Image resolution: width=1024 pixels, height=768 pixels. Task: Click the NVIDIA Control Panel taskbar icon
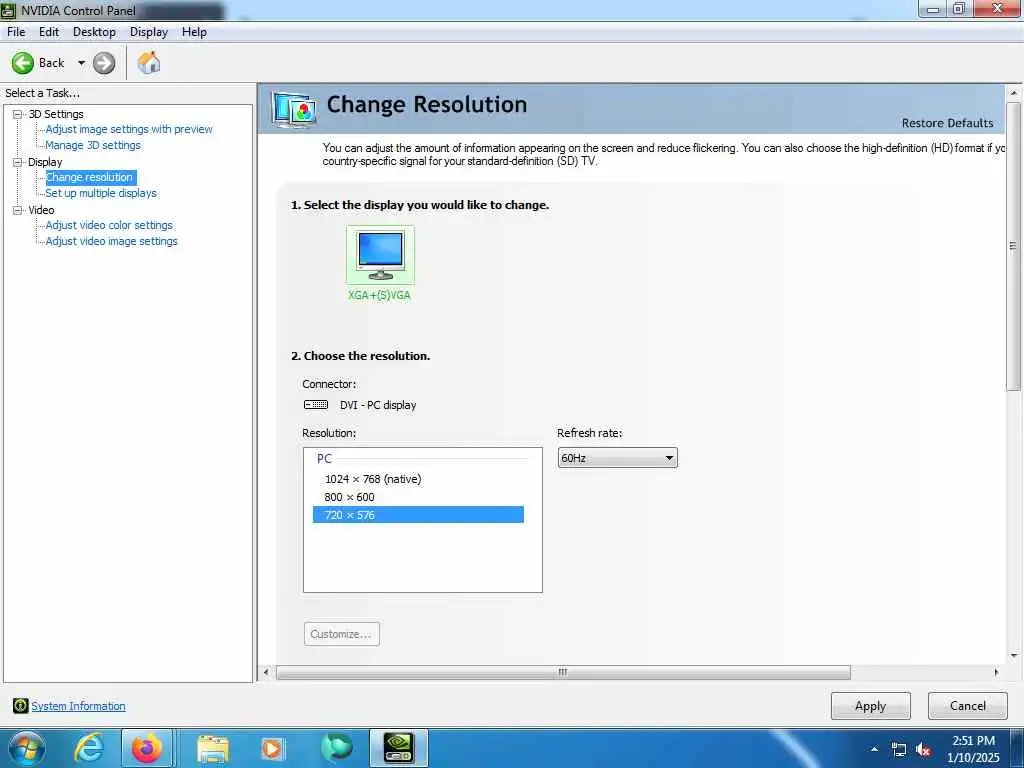(x=398, y=748)
